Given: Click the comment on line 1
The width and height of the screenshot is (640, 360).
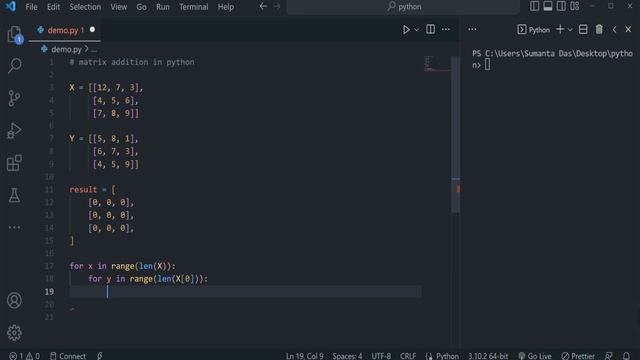Looking at the screenshot, I should pyautogui.click(x=132, y=62).
